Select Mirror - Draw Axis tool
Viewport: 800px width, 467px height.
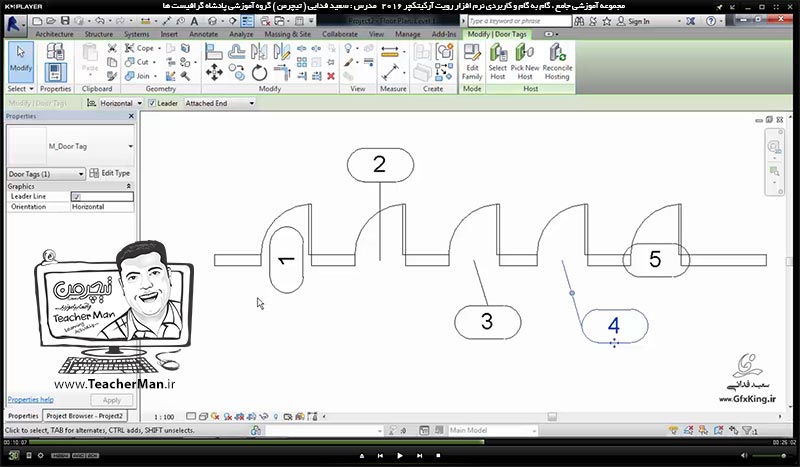click(282, 52)
